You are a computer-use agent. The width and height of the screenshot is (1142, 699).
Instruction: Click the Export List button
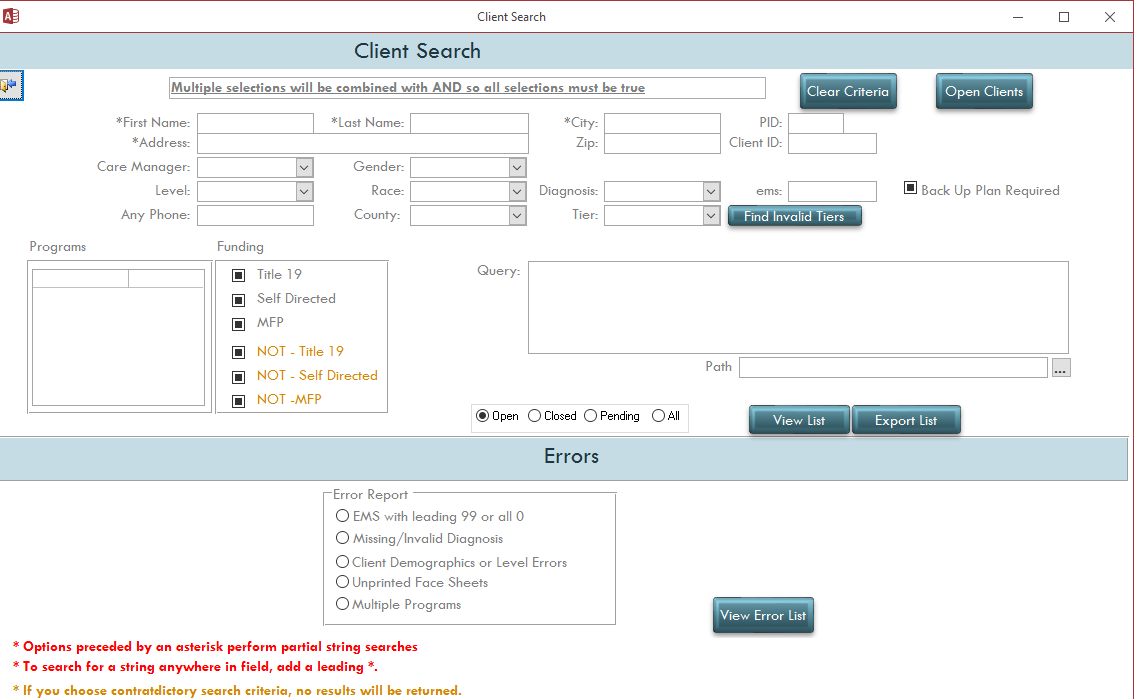coord(906,420)
